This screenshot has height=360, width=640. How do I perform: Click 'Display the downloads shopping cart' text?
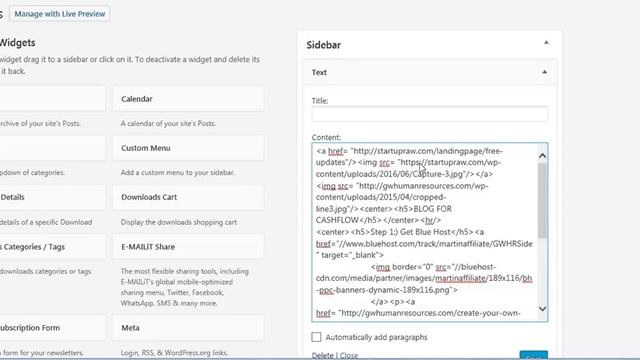(x=179, y=222)
